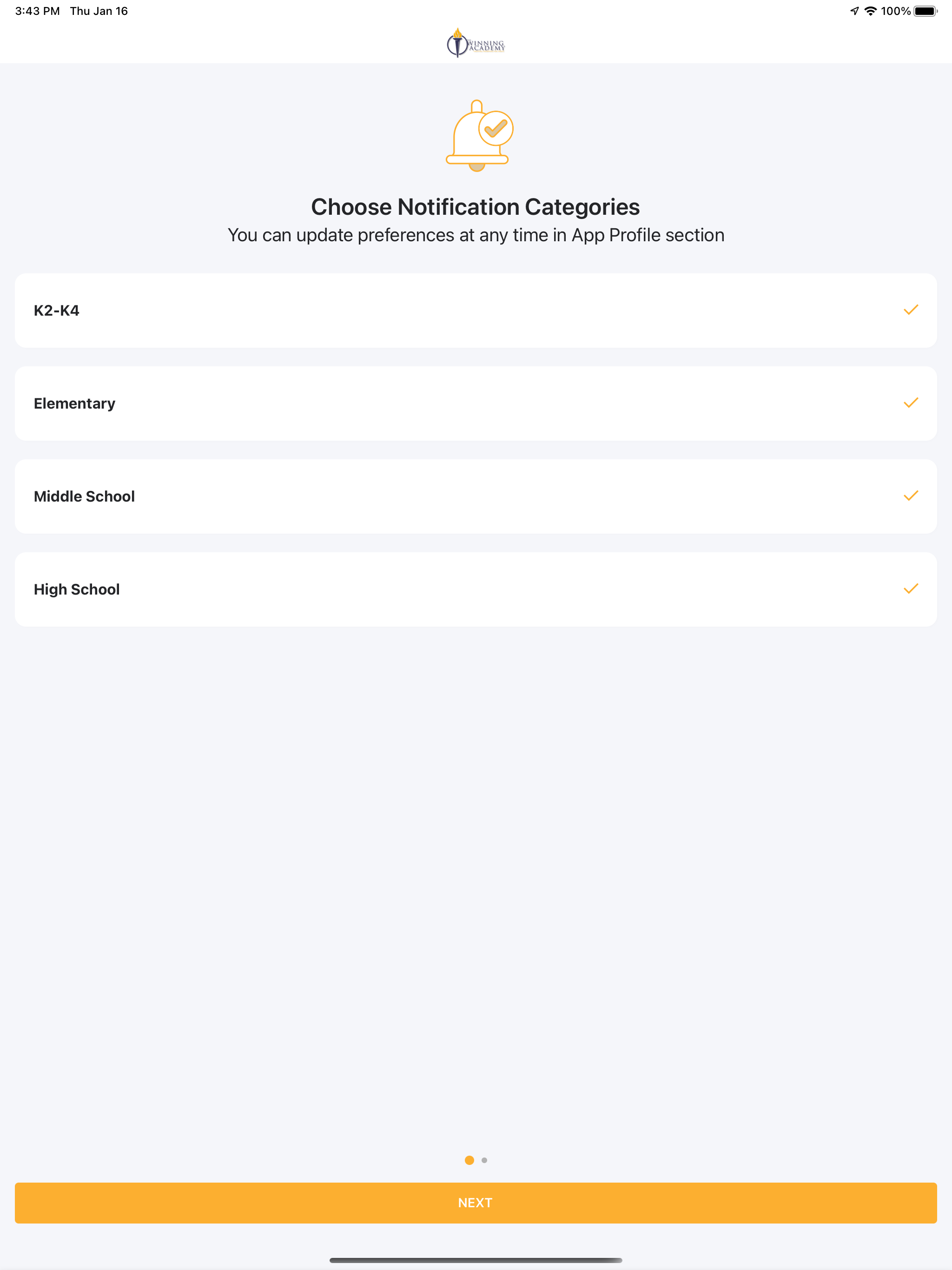Tap the Middle School label
This screenshot has height=1270, width=952.
(x=85, y=496)
